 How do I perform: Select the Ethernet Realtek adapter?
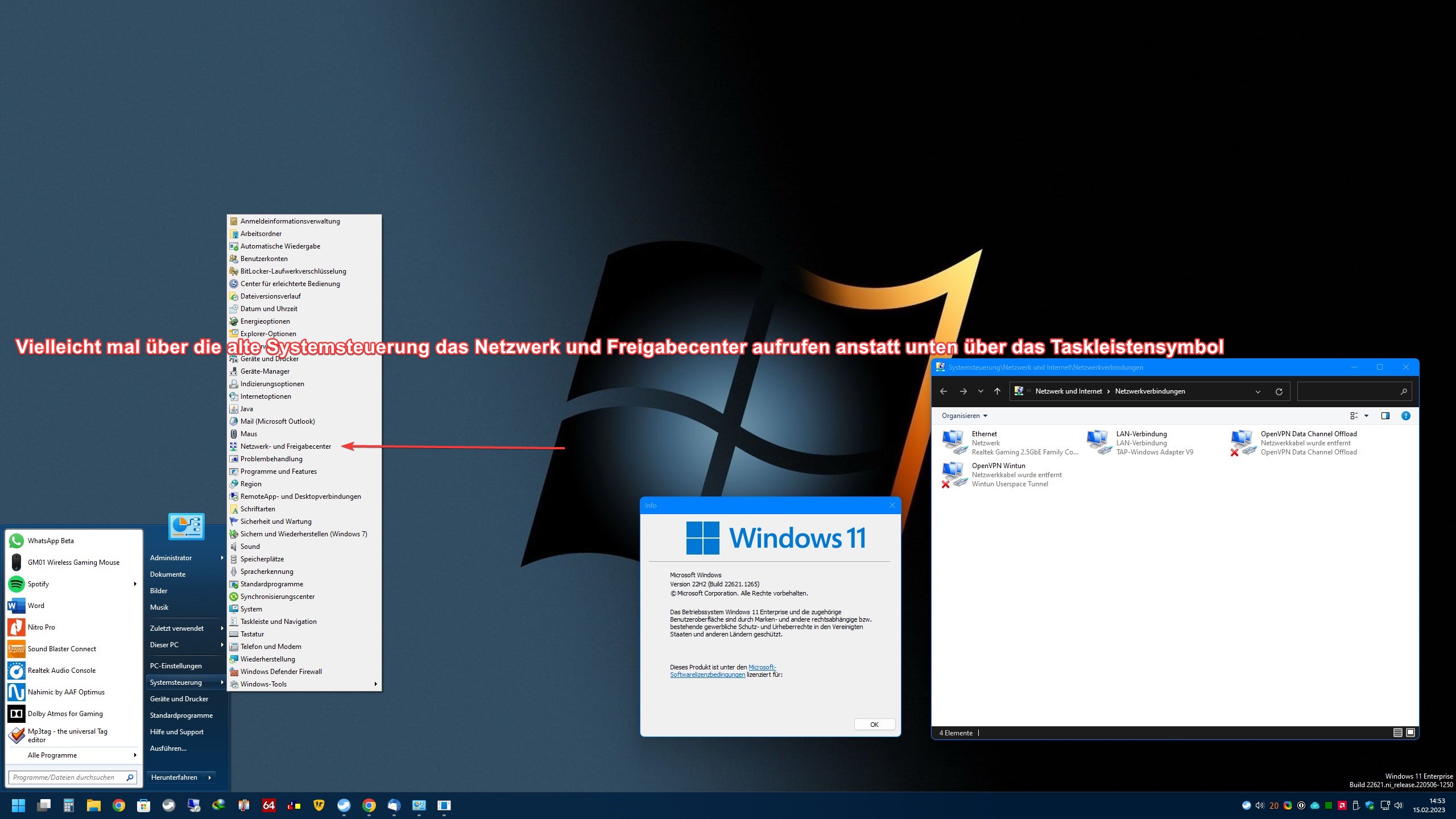pos(1011,443)
